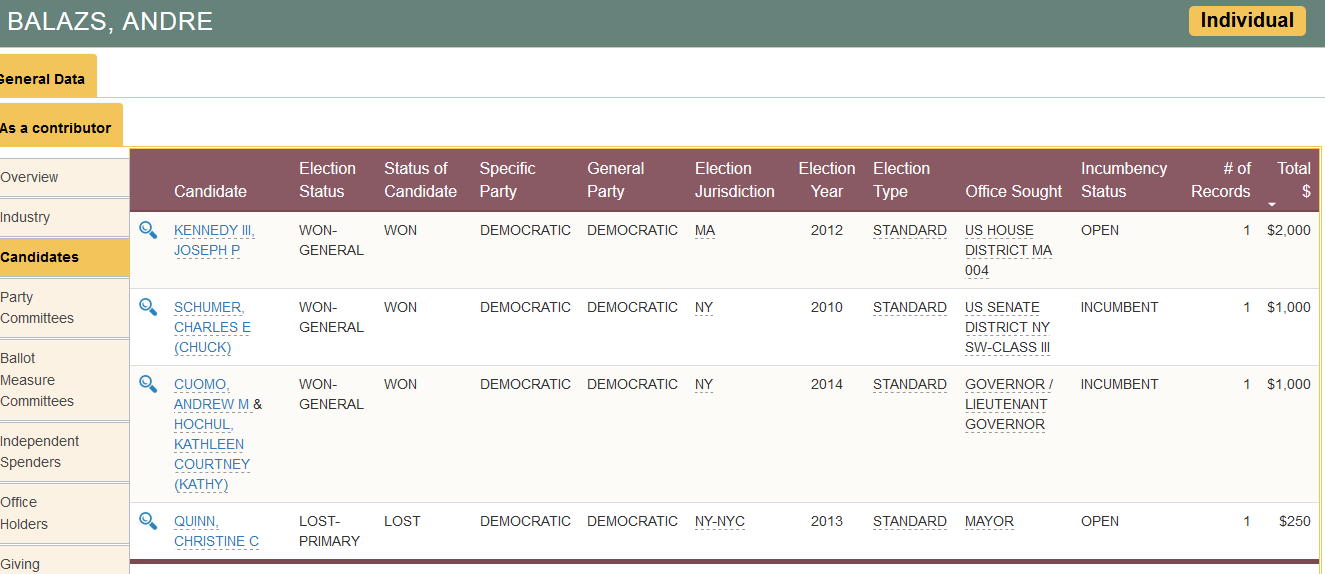This screenshot has width=1325, height=574.
Task: Sort by Status of Candidate column header
Action: click(x=420, y=180)
